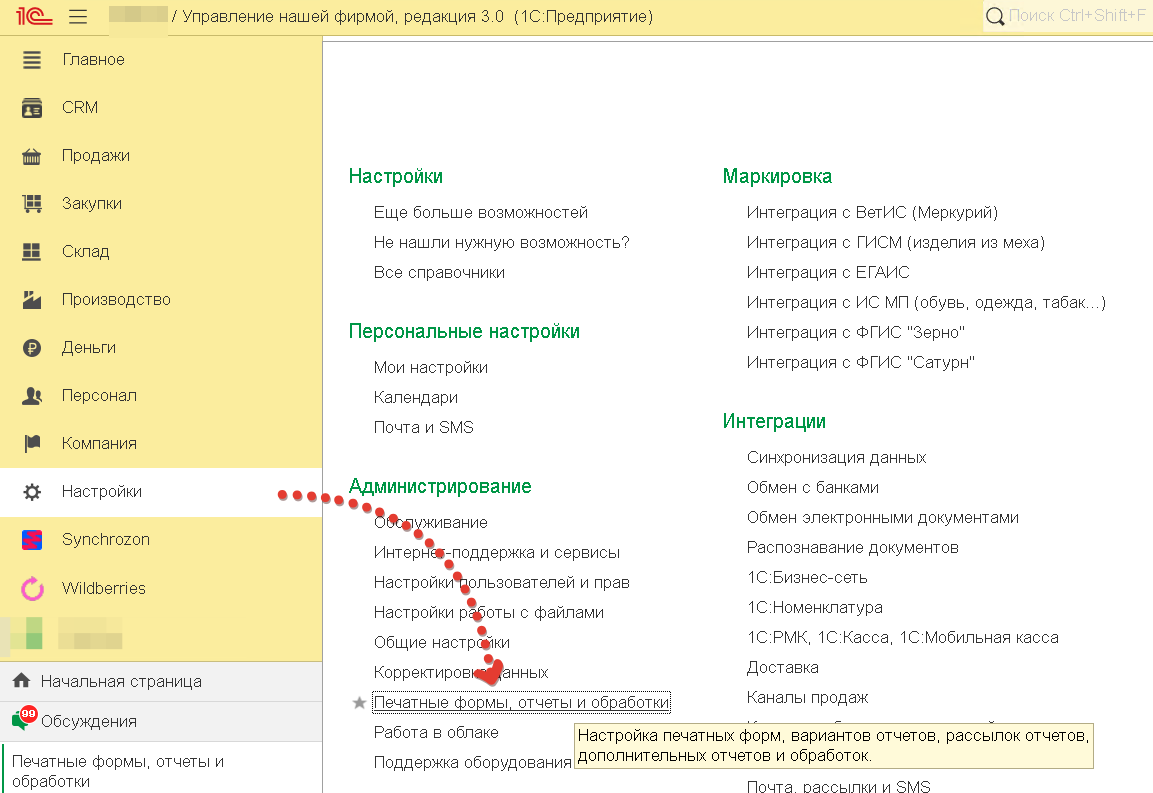1153x793 pixels.
Task: Open Мои настройки link
Action: click(x=431, y=368)
